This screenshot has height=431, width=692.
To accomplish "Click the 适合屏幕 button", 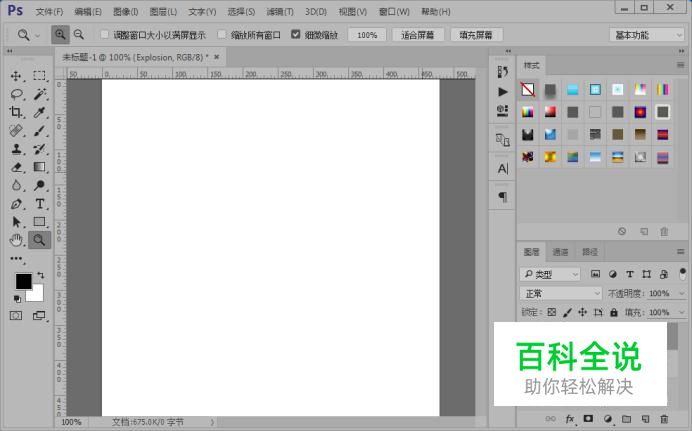I will coord(417,35).
